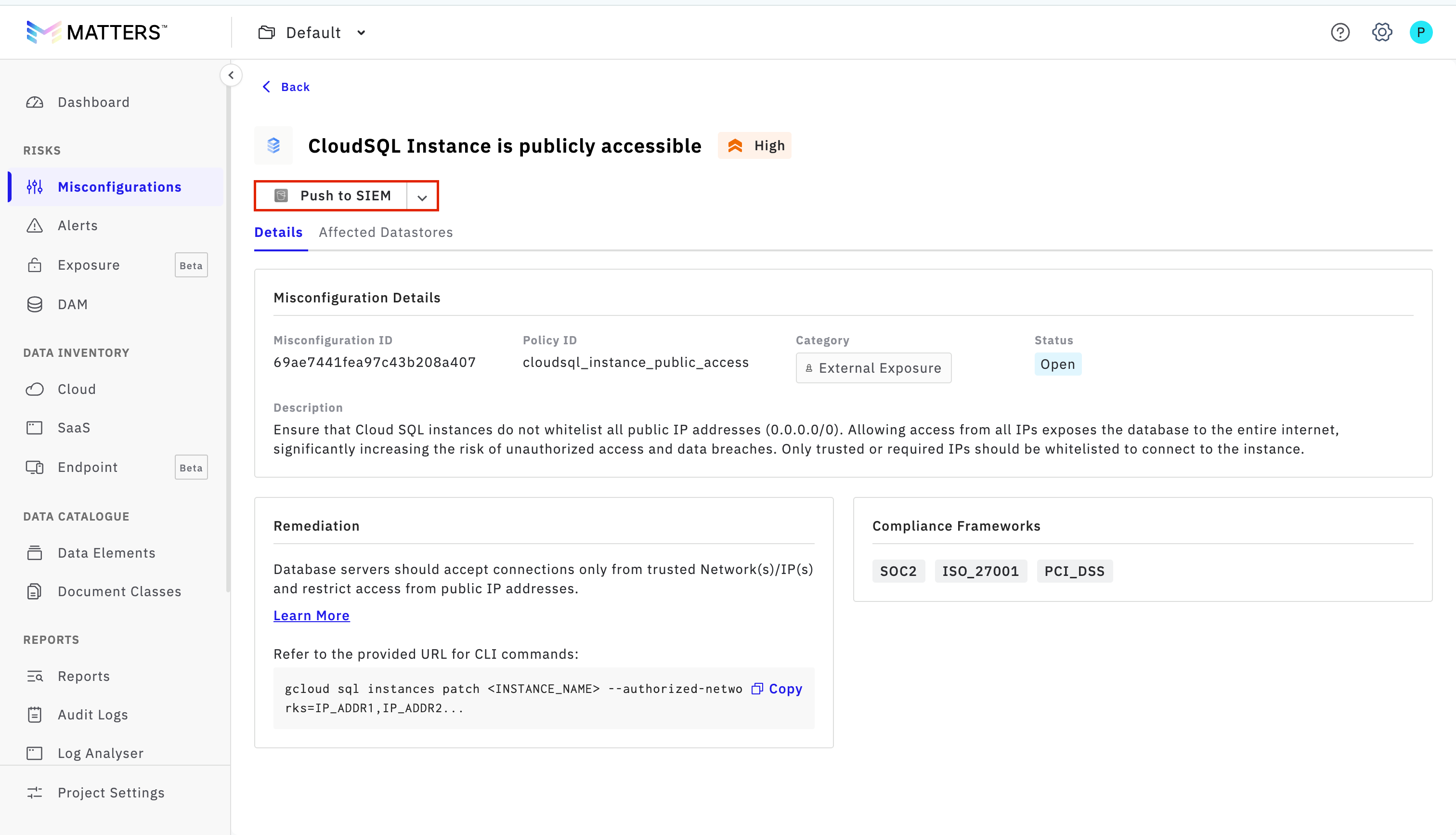Screen dimensions: 1456x835
Task: Open Misconfigurations in the sidebar
Action: click(119, 187)
